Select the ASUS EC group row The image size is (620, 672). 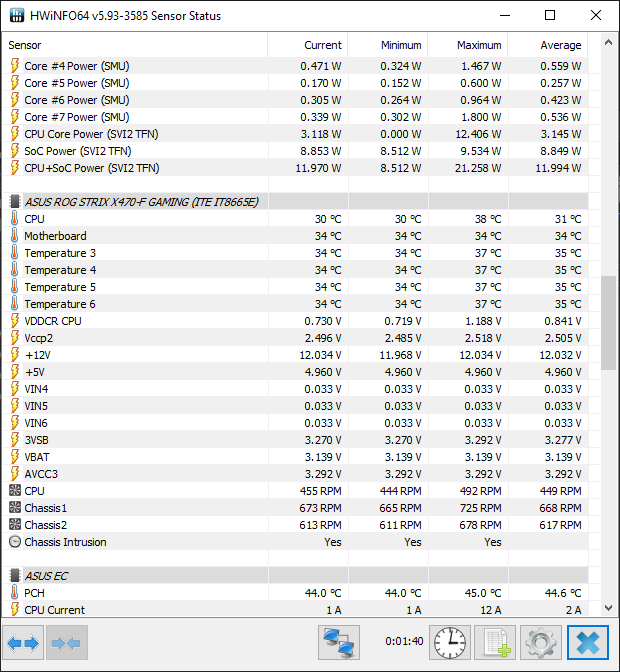click(295, 576)
